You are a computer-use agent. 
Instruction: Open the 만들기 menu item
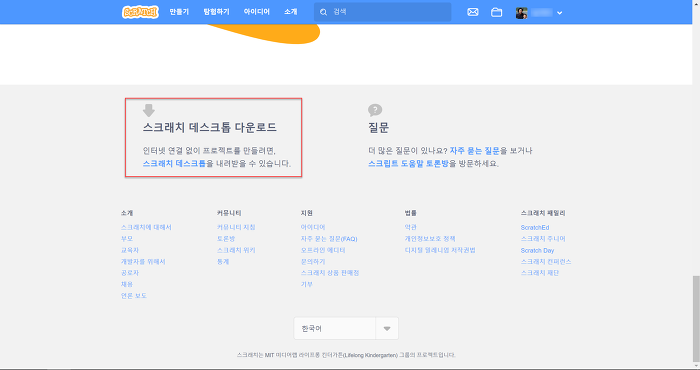click(x=179, y=12)
